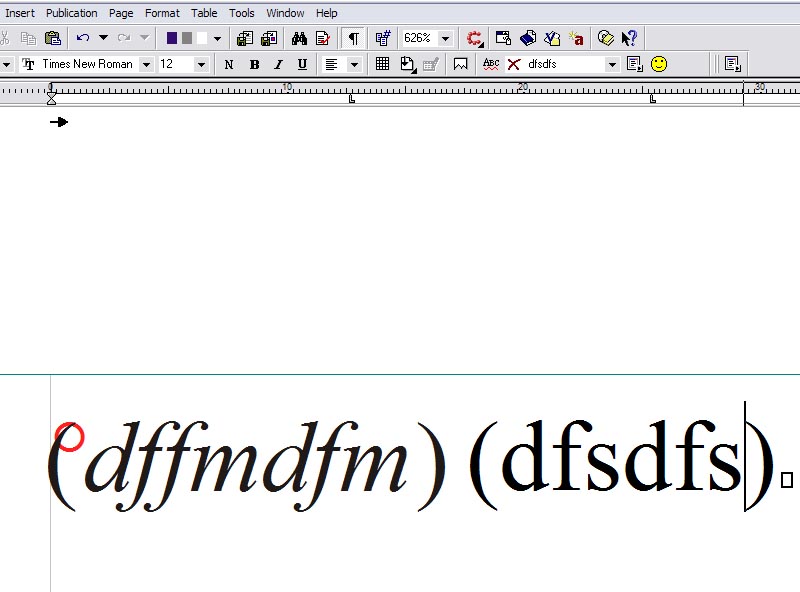This screenshot has height=592, width=800.
Task: Click the text frame flow icon beside the smiley
Action: click(635, 64)
